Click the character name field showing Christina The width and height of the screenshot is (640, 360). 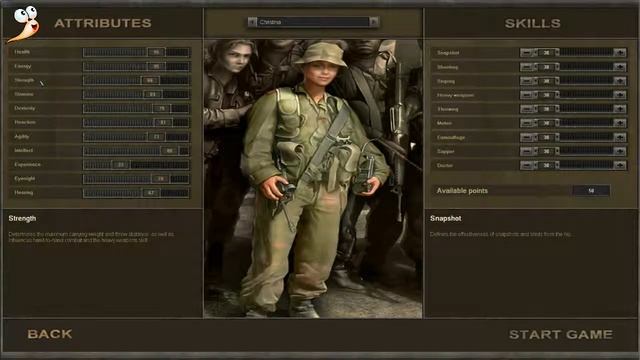pos(313,22)
